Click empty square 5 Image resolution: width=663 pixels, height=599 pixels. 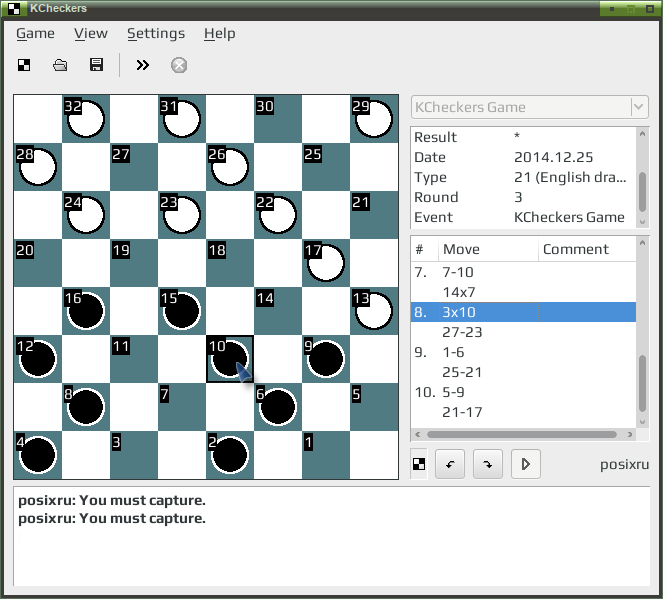[374, 407]
